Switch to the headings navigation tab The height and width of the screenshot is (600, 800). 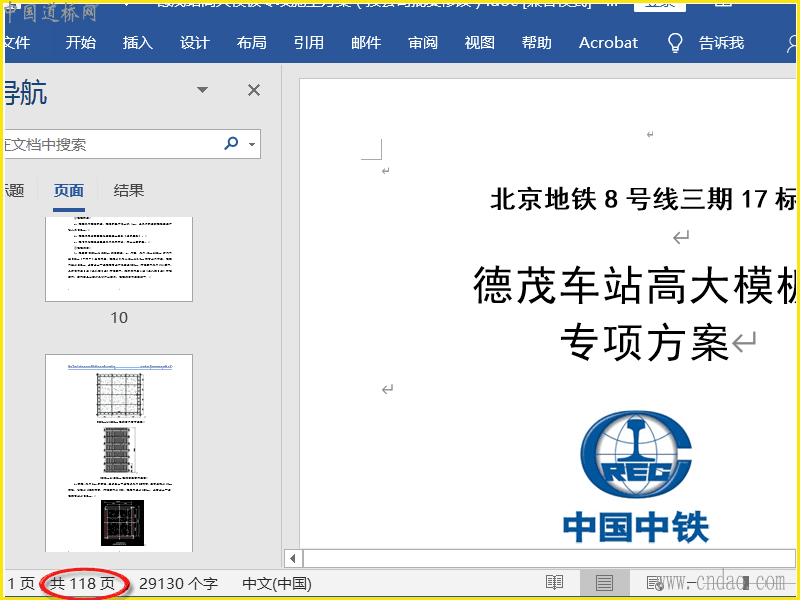coord(14,191)
